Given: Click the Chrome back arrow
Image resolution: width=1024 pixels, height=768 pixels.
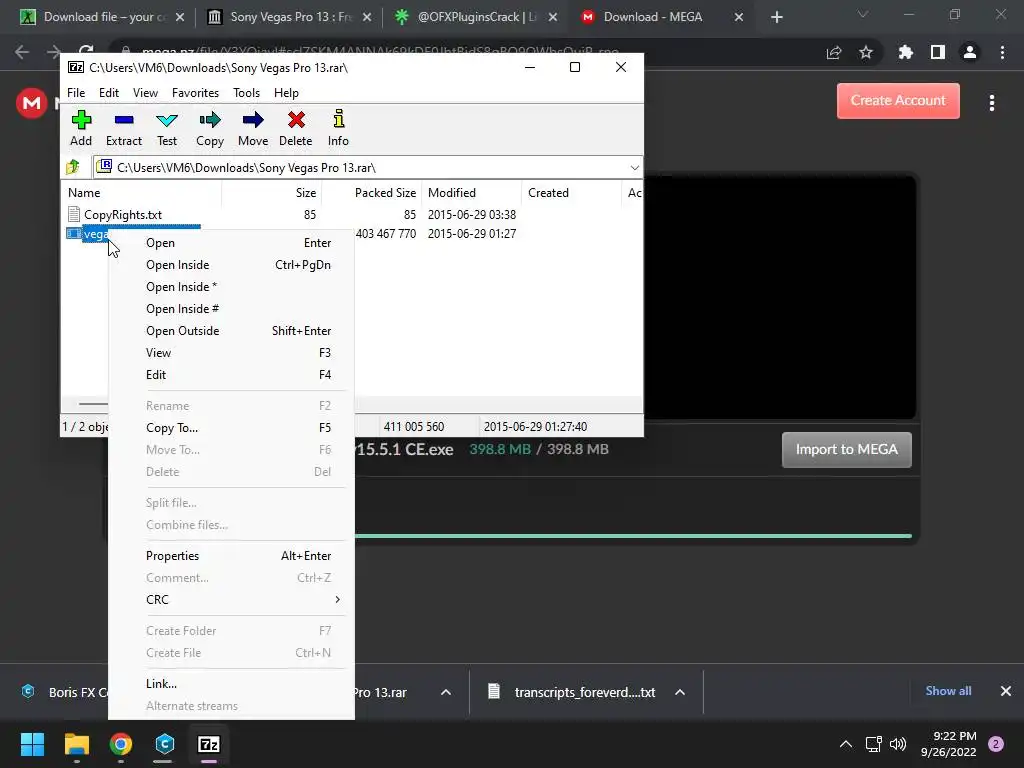Looking at the screenshot, I should click(22, 52).
